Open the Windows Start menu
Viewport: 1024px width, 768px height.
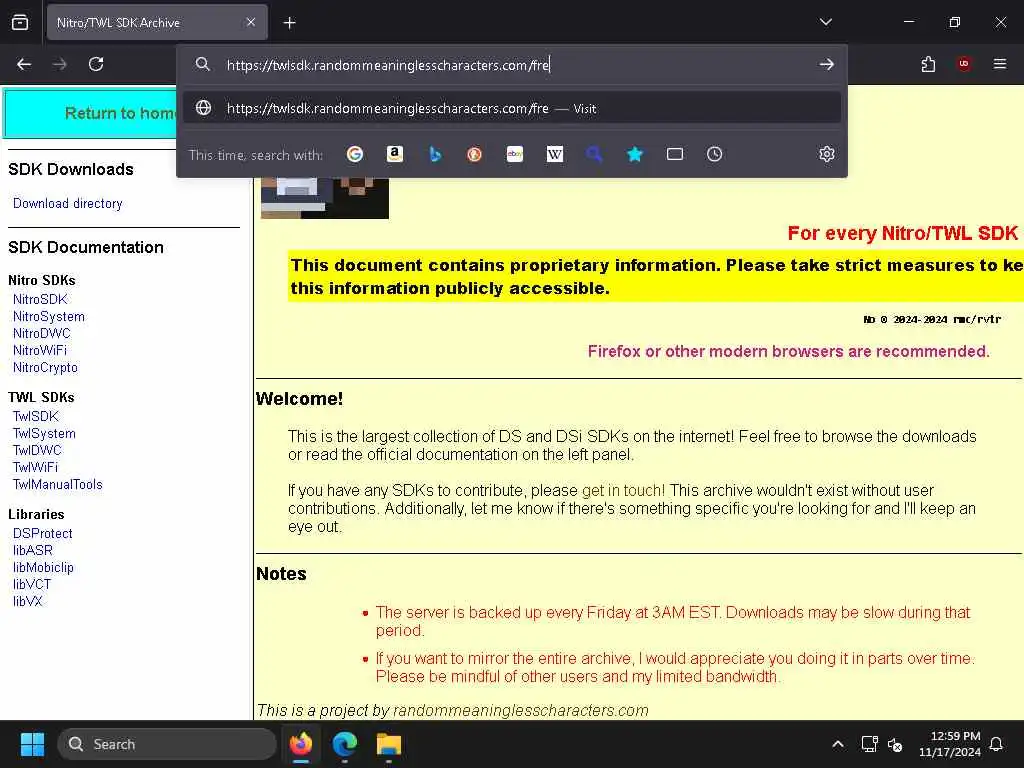32,744
